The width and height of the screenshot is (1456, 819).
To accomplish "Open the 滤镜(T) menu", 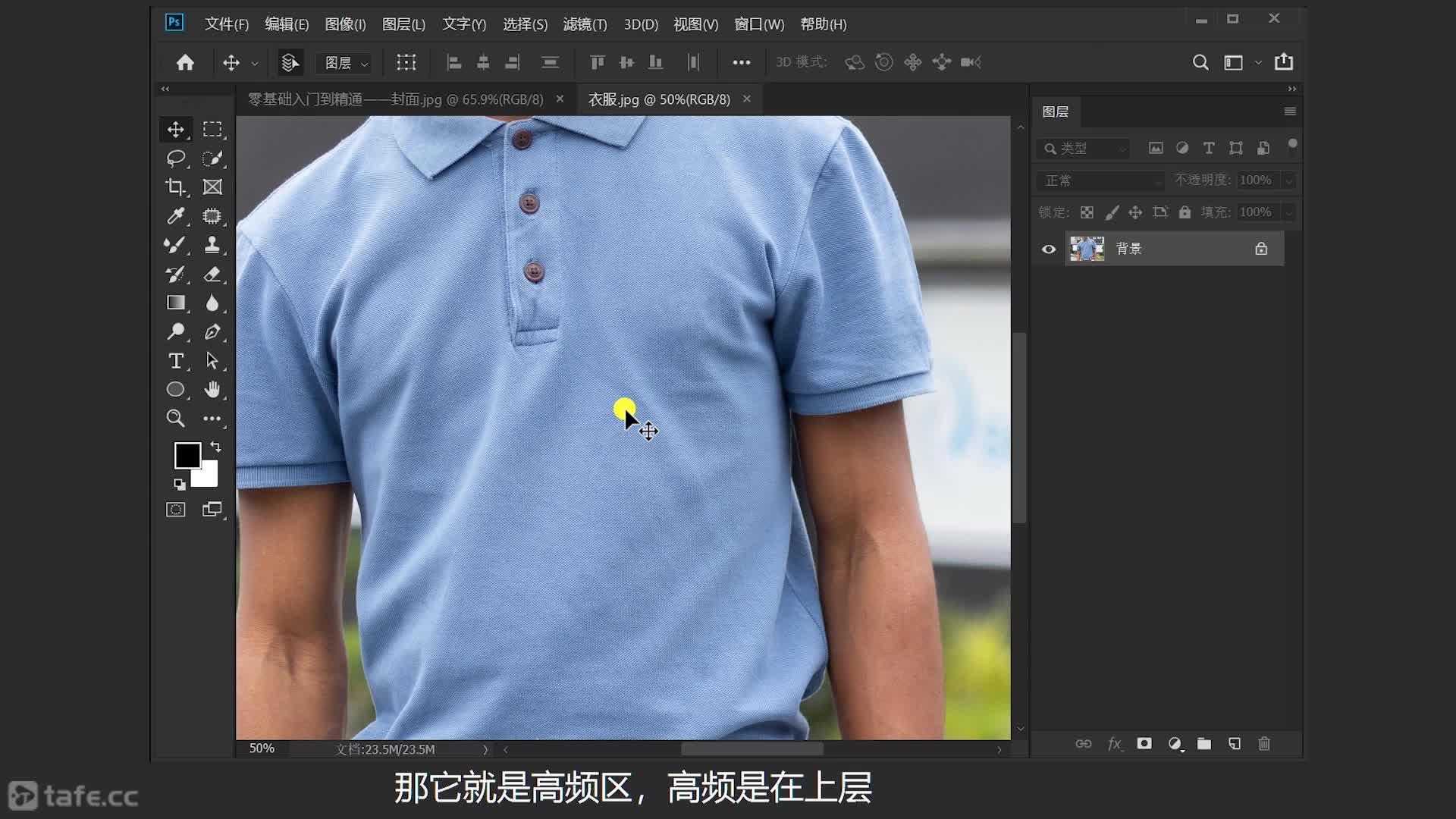I will [585, 24].
